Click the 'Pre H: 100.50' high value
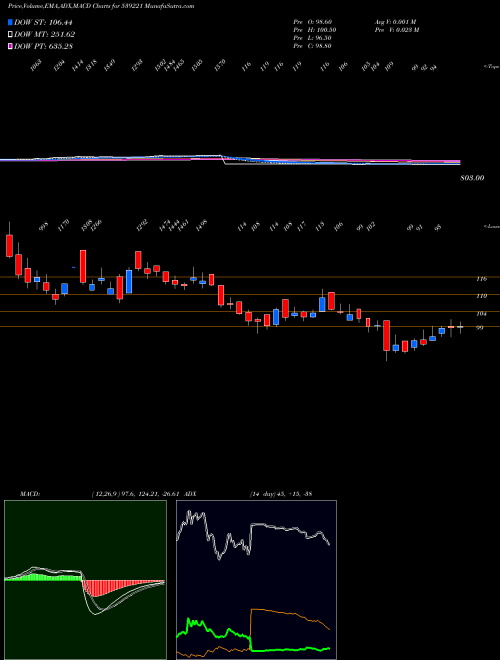Screen dimensions: 500x660 pos(315,30)
